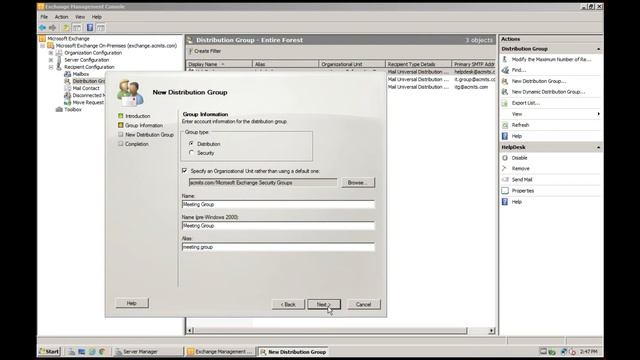Sort by Organizational Unit column header
This screenshot has height=360, width=640.
pos(352,64)
